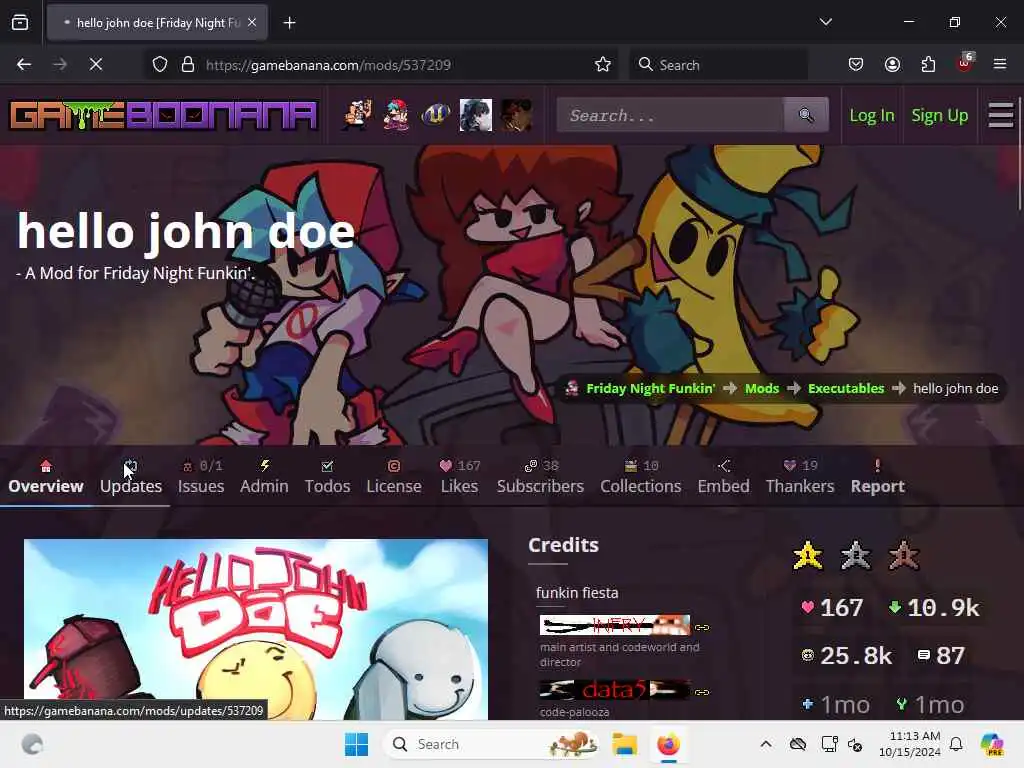Click the bronze third-place medal icon

tap(904, 556)
